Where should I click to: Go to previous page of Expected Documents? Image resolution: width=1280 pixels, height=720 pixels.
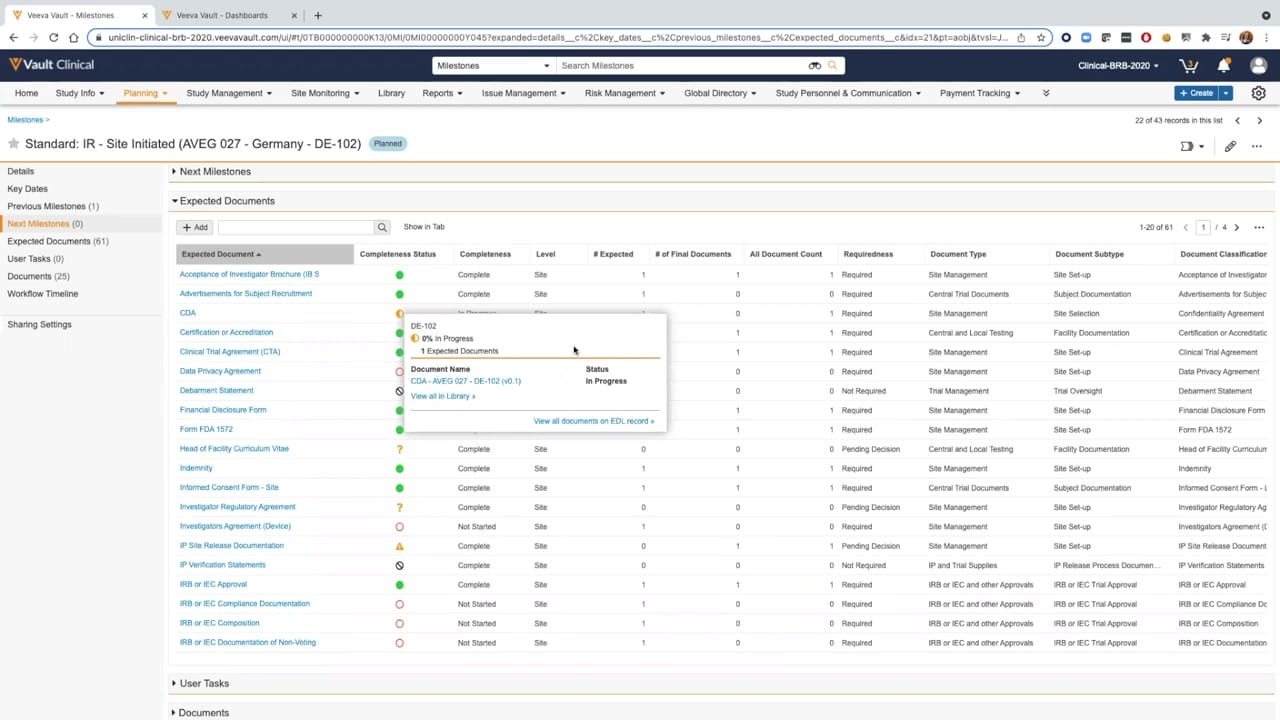pyautogui.click(x=1186, y=227)
